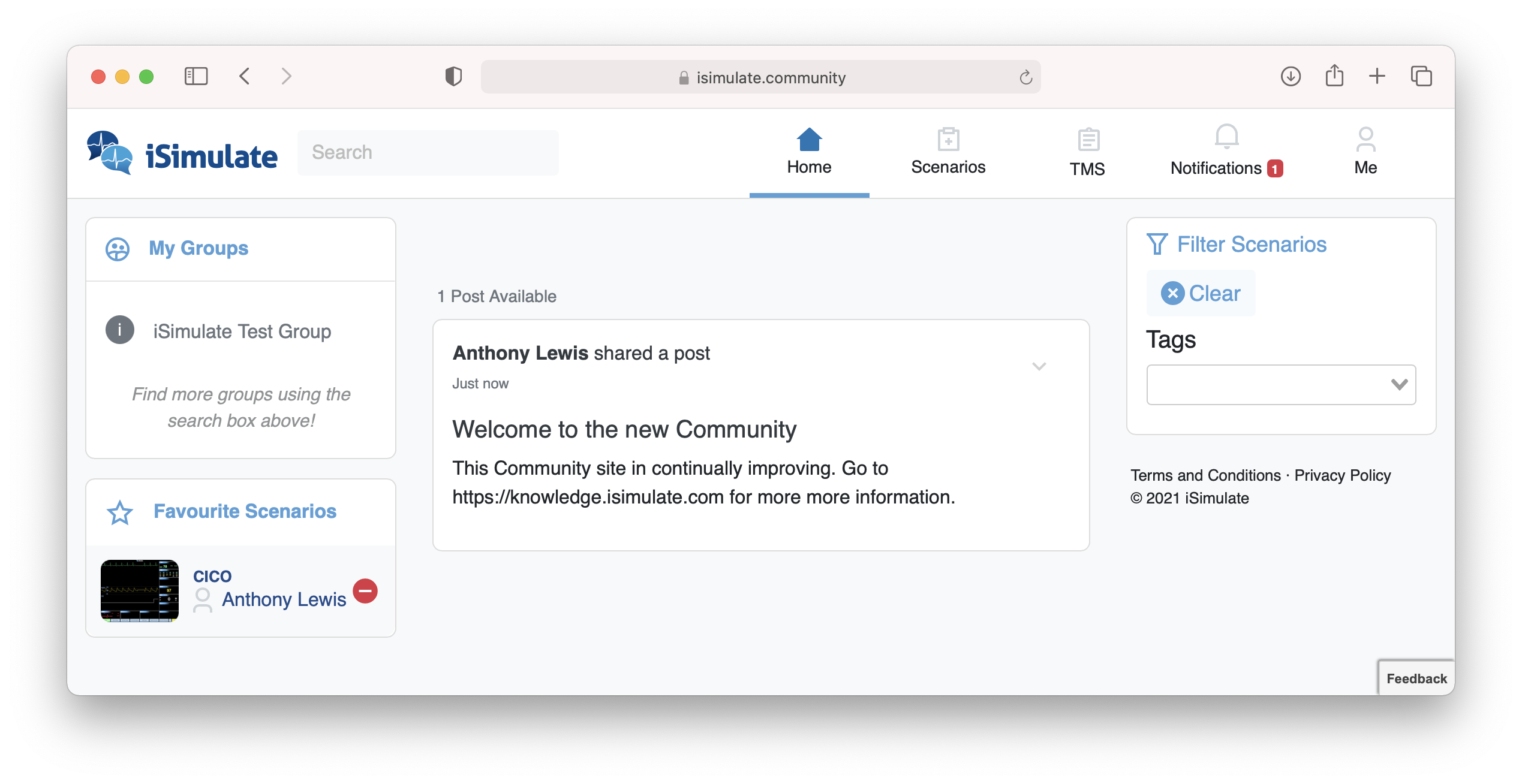Click the Filter Scenarios funnel icon

tap(1157, 243)
